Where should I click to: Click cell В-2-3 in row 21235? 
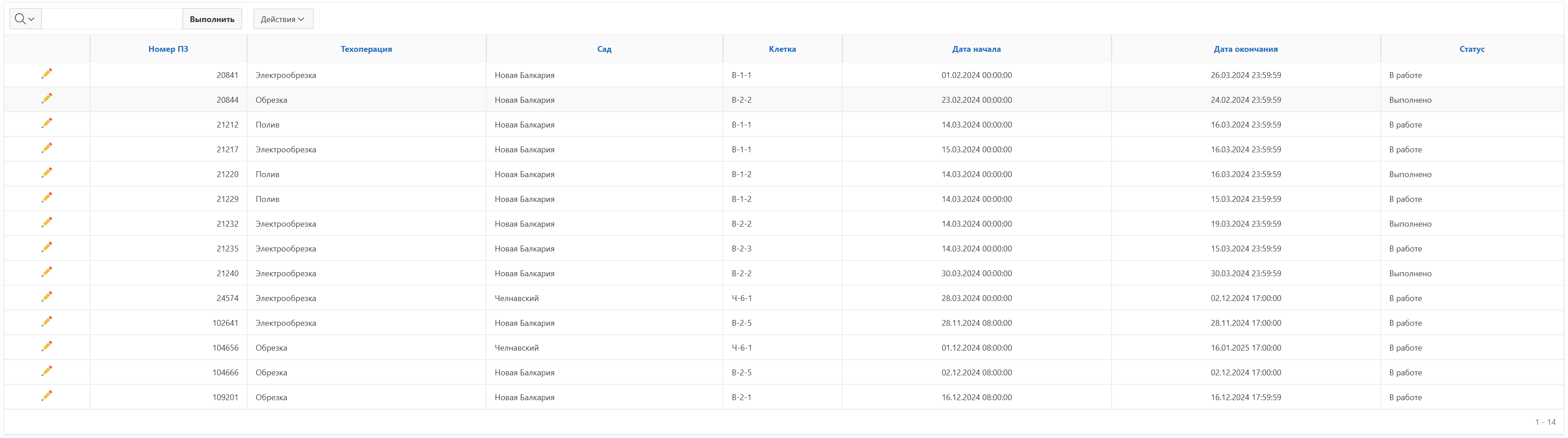(741, 249)
